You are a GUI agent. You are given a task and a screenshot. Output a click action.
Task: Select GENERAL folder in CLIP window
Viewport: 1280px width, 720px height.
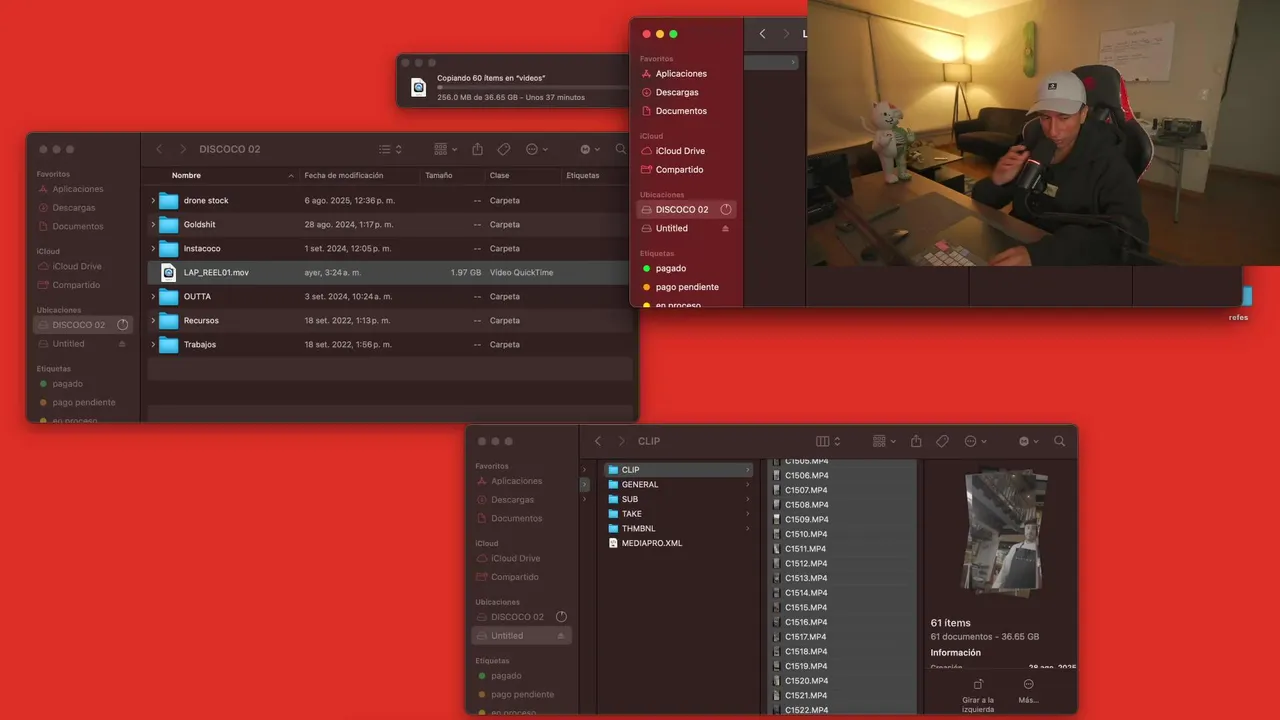pyautogui.click(x=678, y=484)
